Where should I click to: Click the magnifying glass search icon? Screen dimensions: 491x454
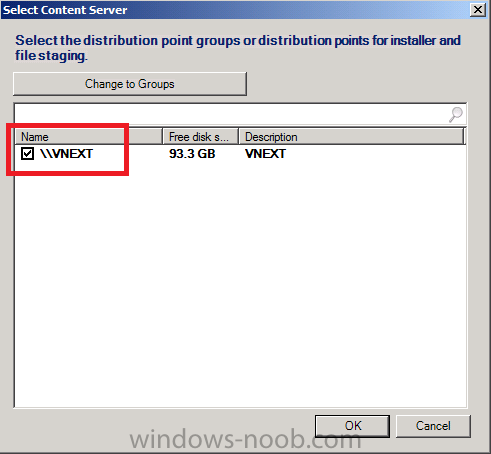tap(455, 114)
